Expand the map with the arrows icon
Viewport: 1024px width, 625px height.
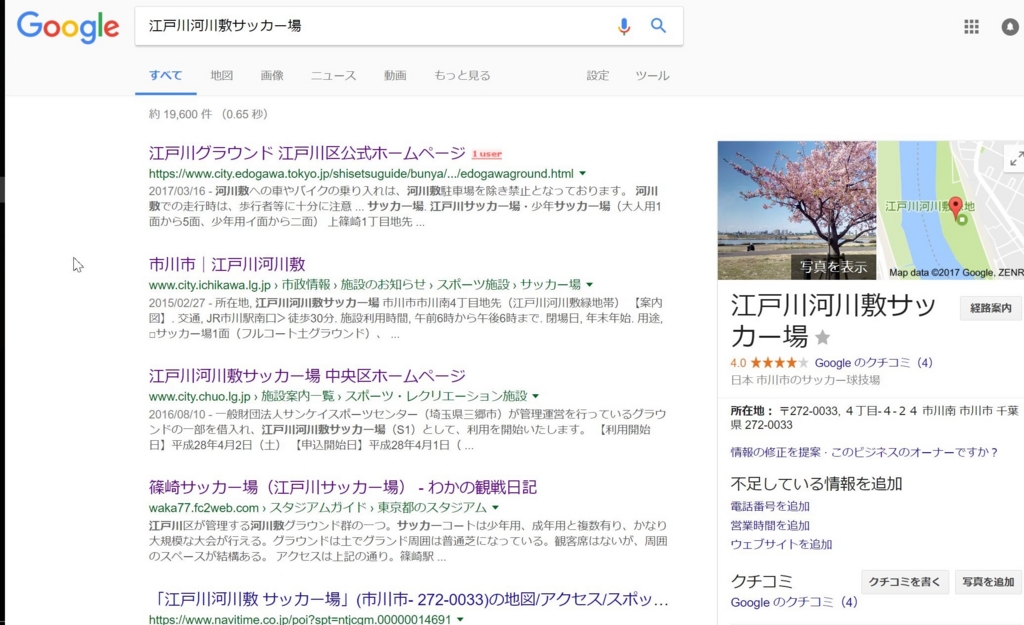coord(1016,159)
